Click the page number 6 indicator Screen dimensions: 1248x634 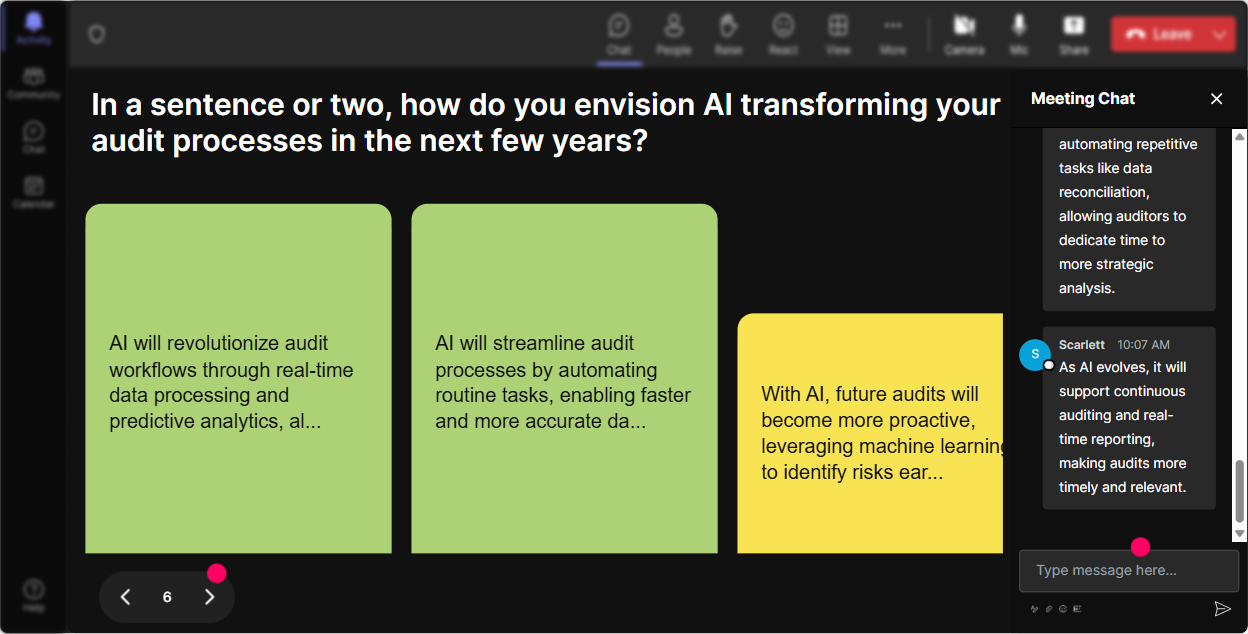(167, 597)
